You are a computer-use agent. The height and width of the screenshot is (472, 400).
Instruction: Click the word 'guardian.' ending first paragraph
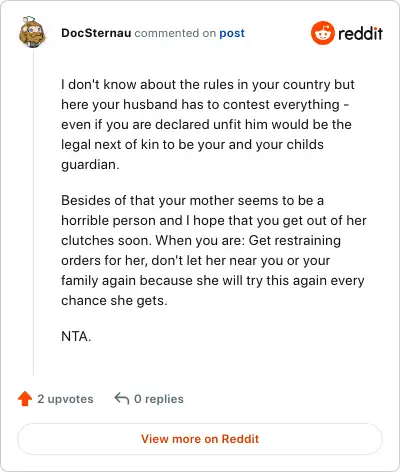[90, 165]
